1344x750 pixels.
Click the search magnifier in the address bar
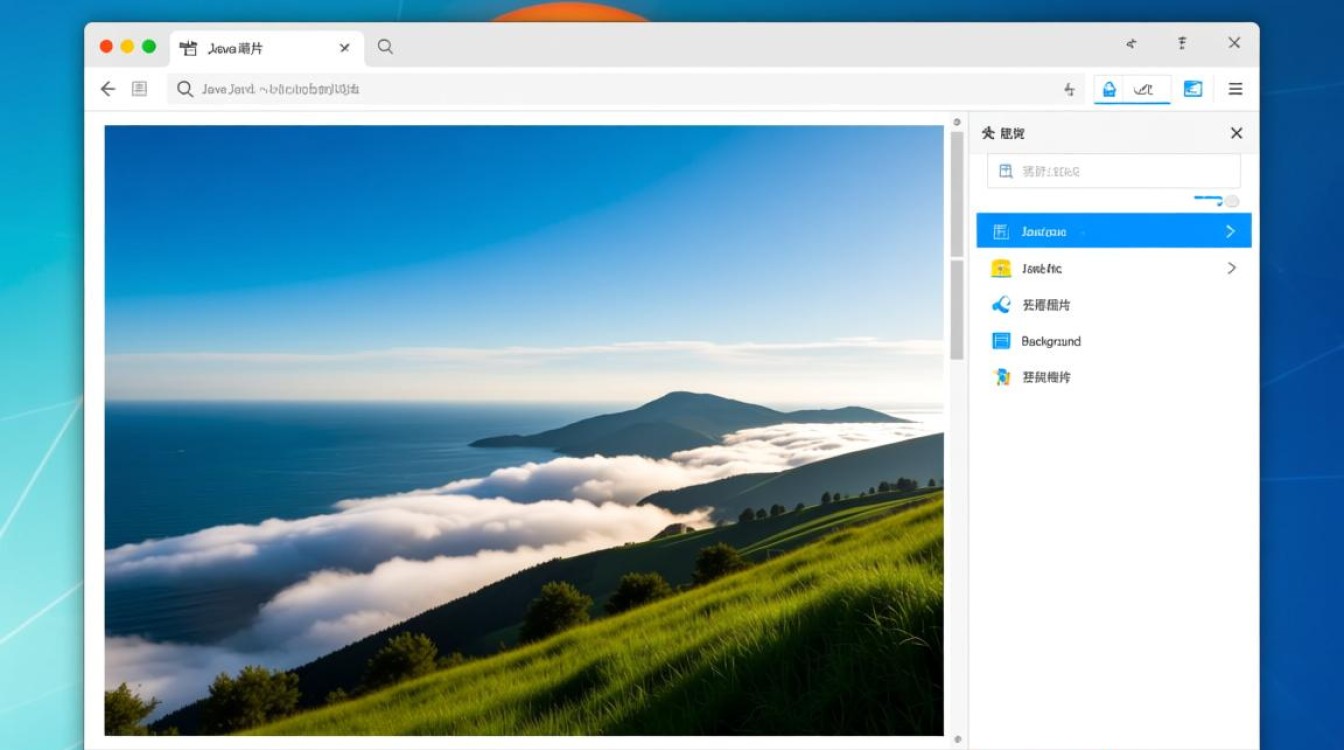click(185, 89)
